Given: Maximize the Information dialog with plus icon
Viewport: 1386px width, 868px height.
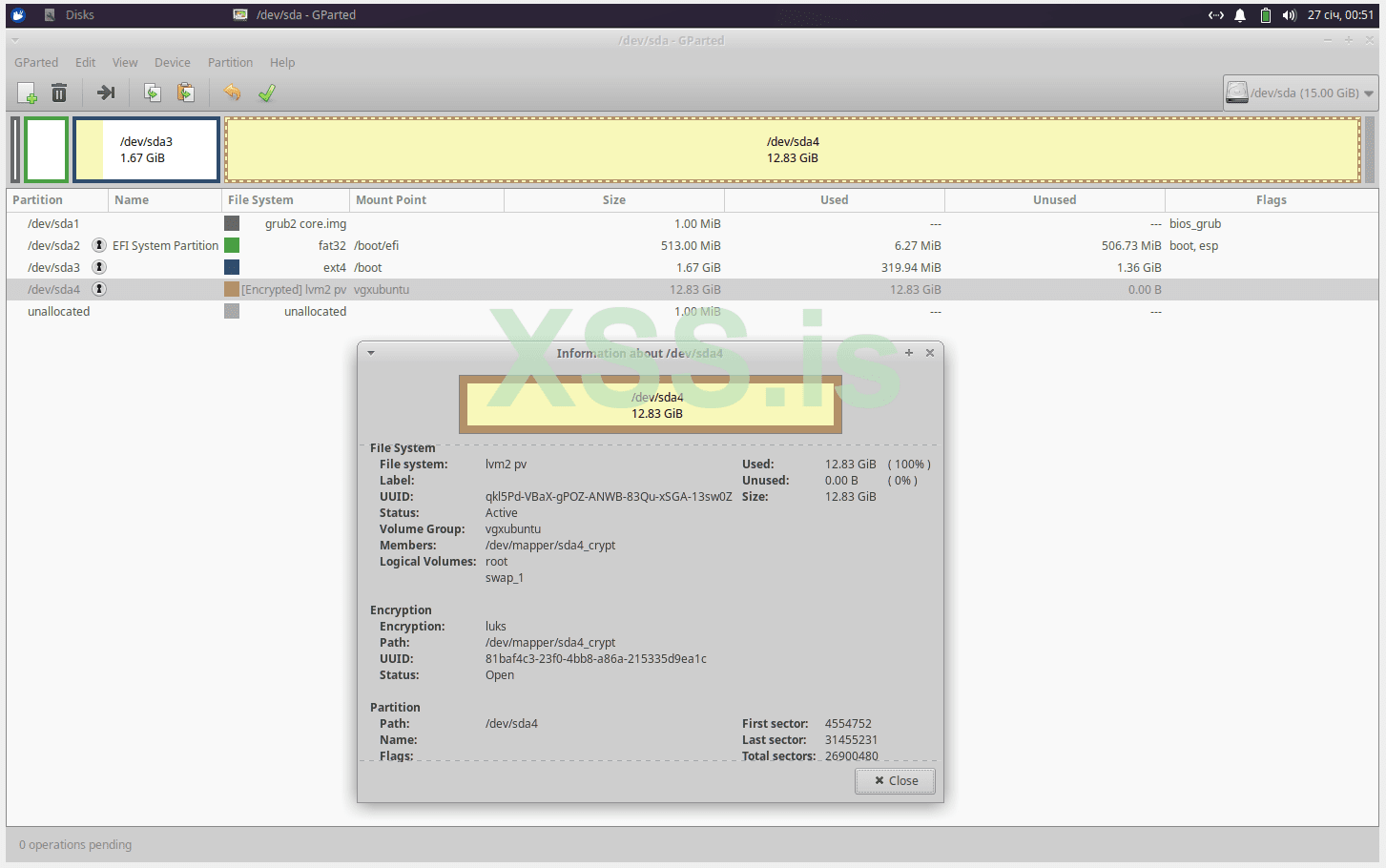Looking at the screenshot, I should click(x=909, y=353).
